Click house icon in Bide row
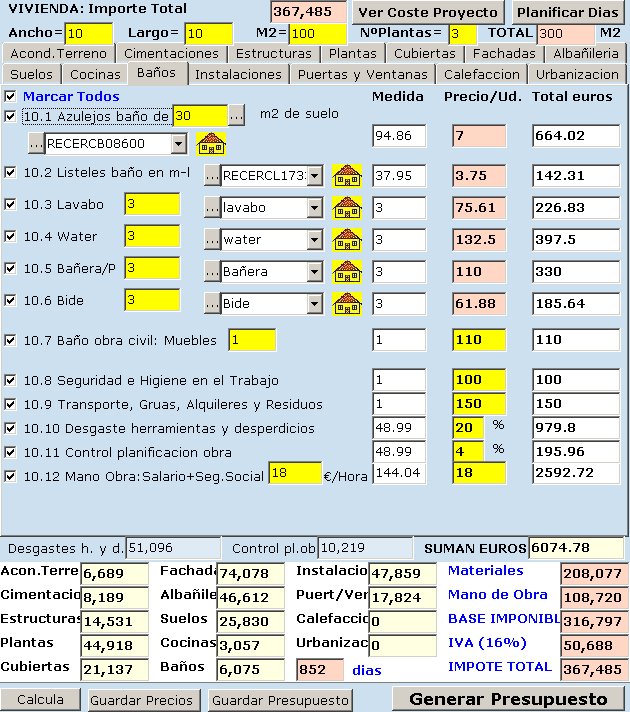Screen dimensions: 630x712 [x=347, y=303]
